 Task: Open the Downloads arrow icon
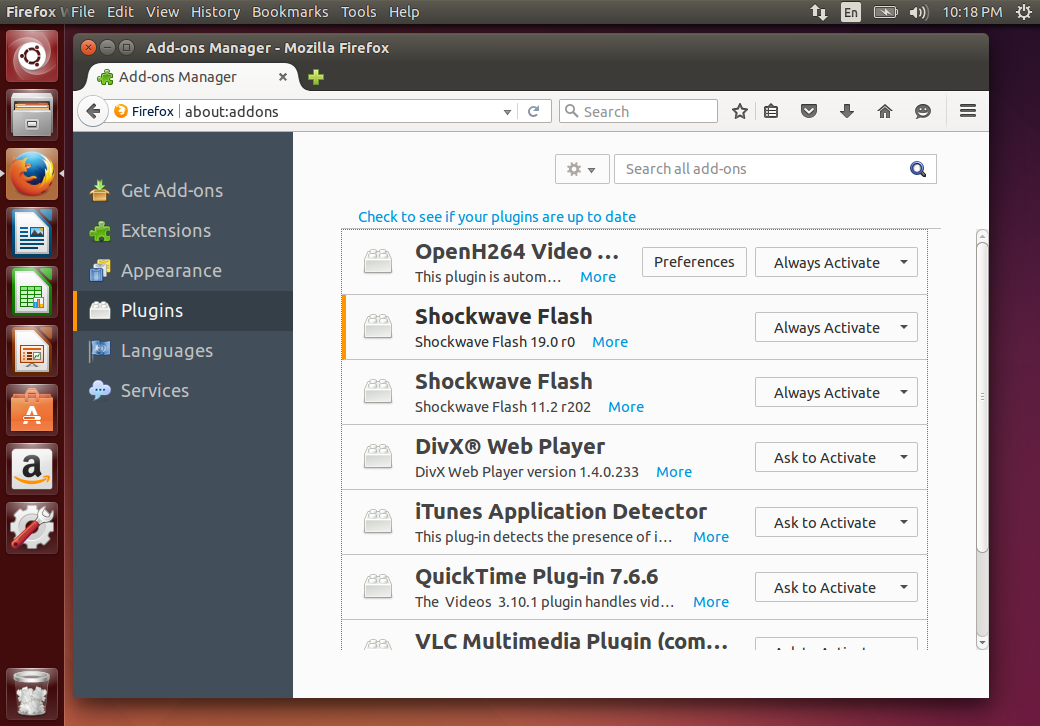coord(846,111)
